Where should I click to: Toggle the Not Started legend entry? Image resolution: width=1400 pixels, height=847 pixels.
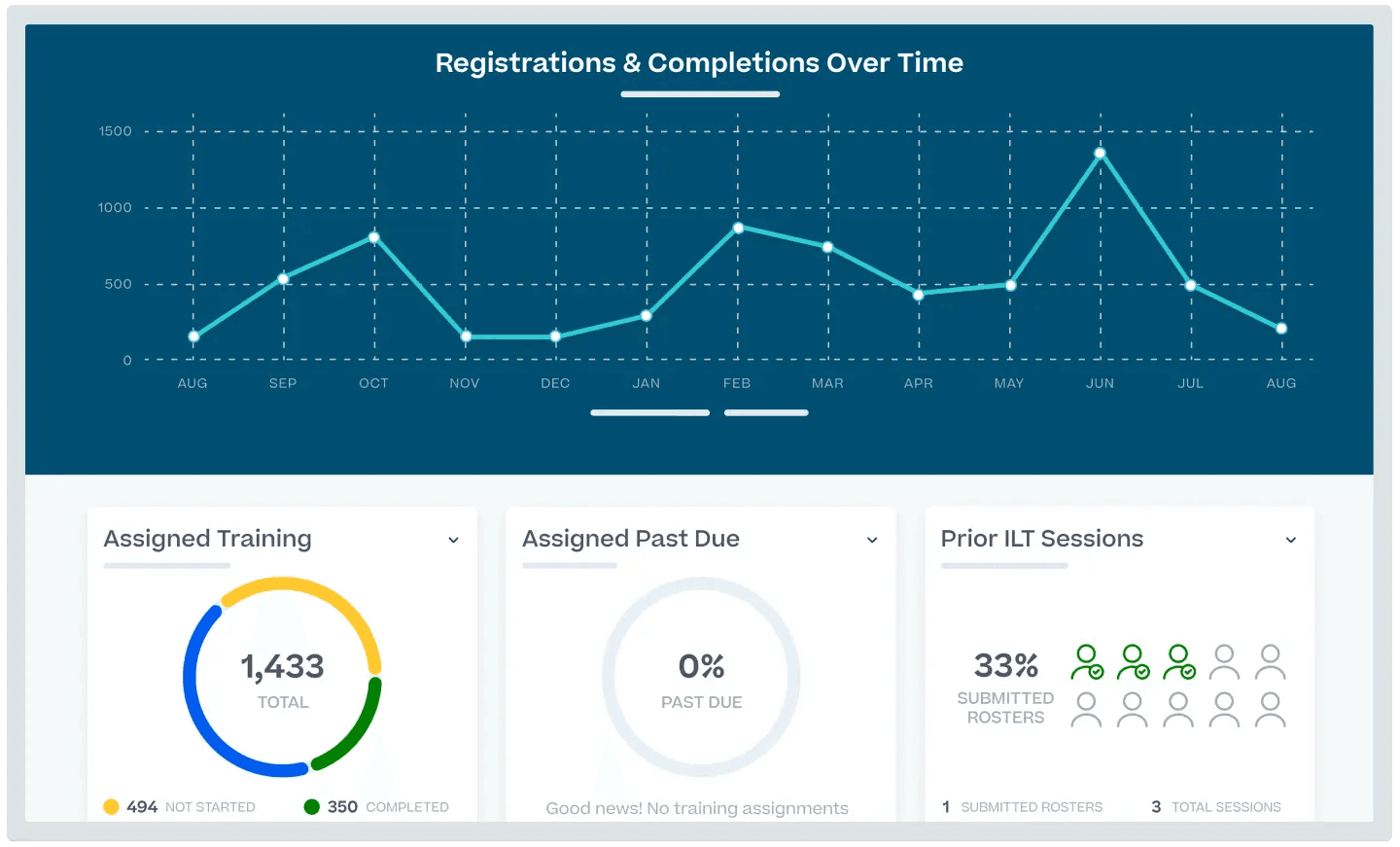(178, 806)
